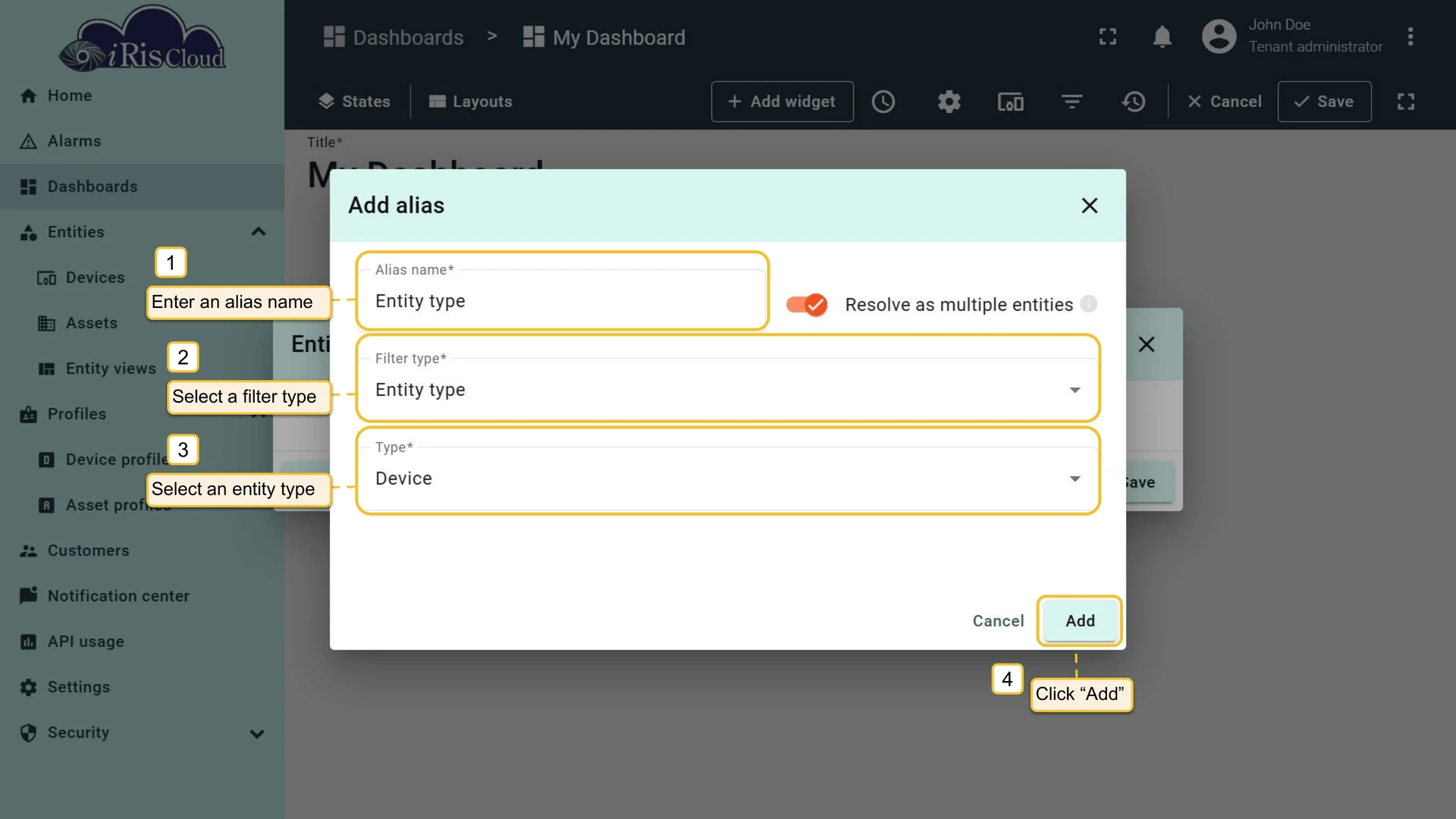Open the notifications bell icon
The height and width of the screenshot is (819, 1456).
click(1162, 36)
